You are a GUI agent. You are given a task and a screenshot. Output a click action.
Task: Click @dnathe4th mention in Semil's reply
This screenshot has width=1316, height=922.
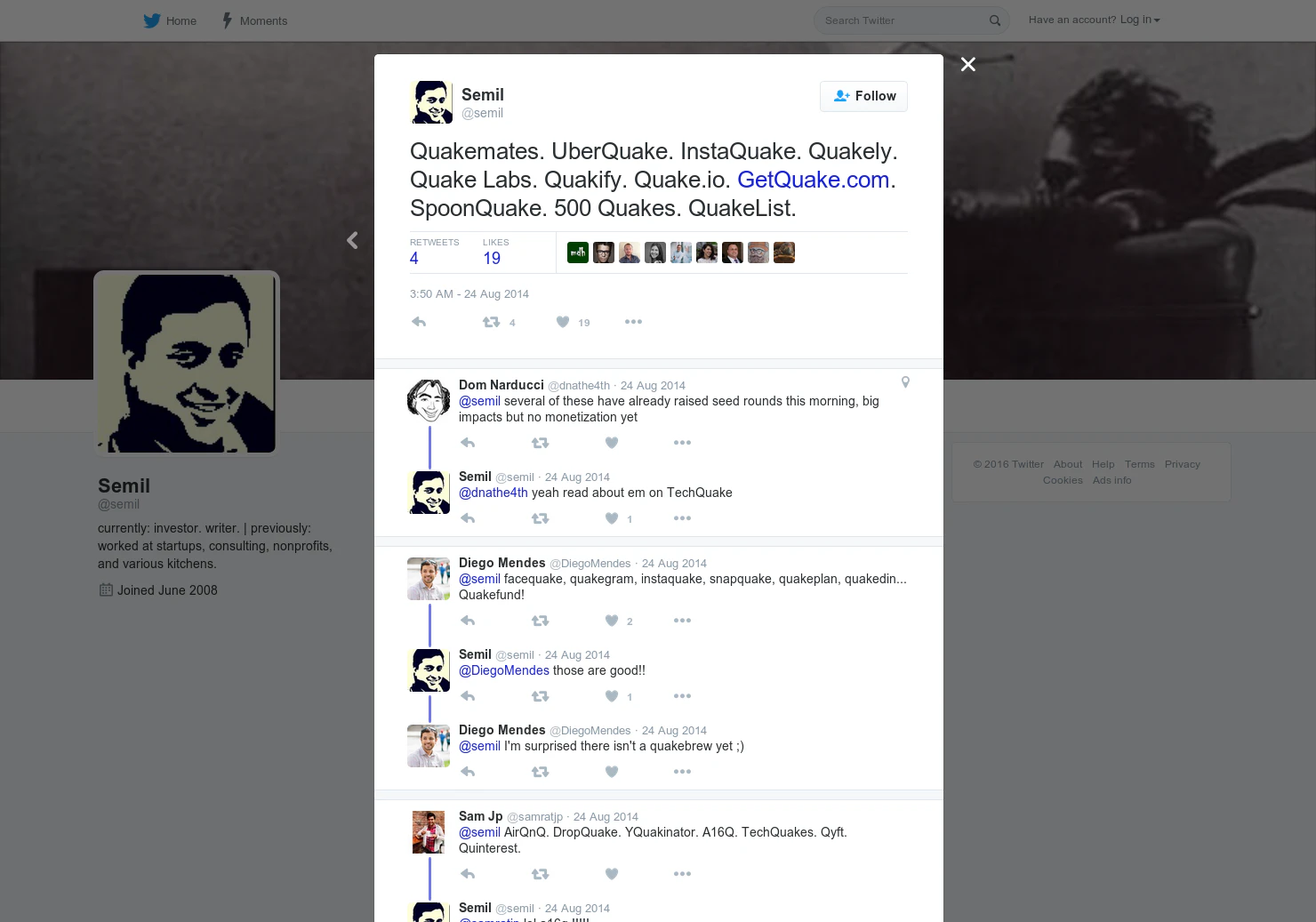[493, 493]
